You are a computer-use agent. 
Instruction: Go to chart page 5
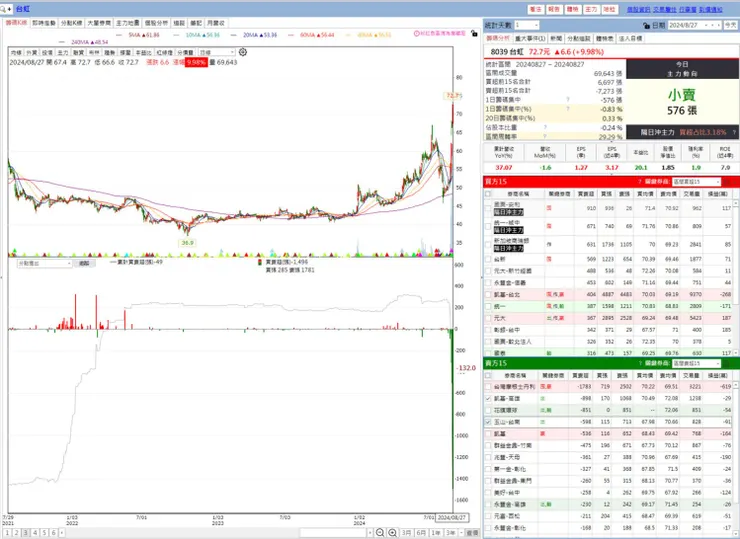point(44,532)
